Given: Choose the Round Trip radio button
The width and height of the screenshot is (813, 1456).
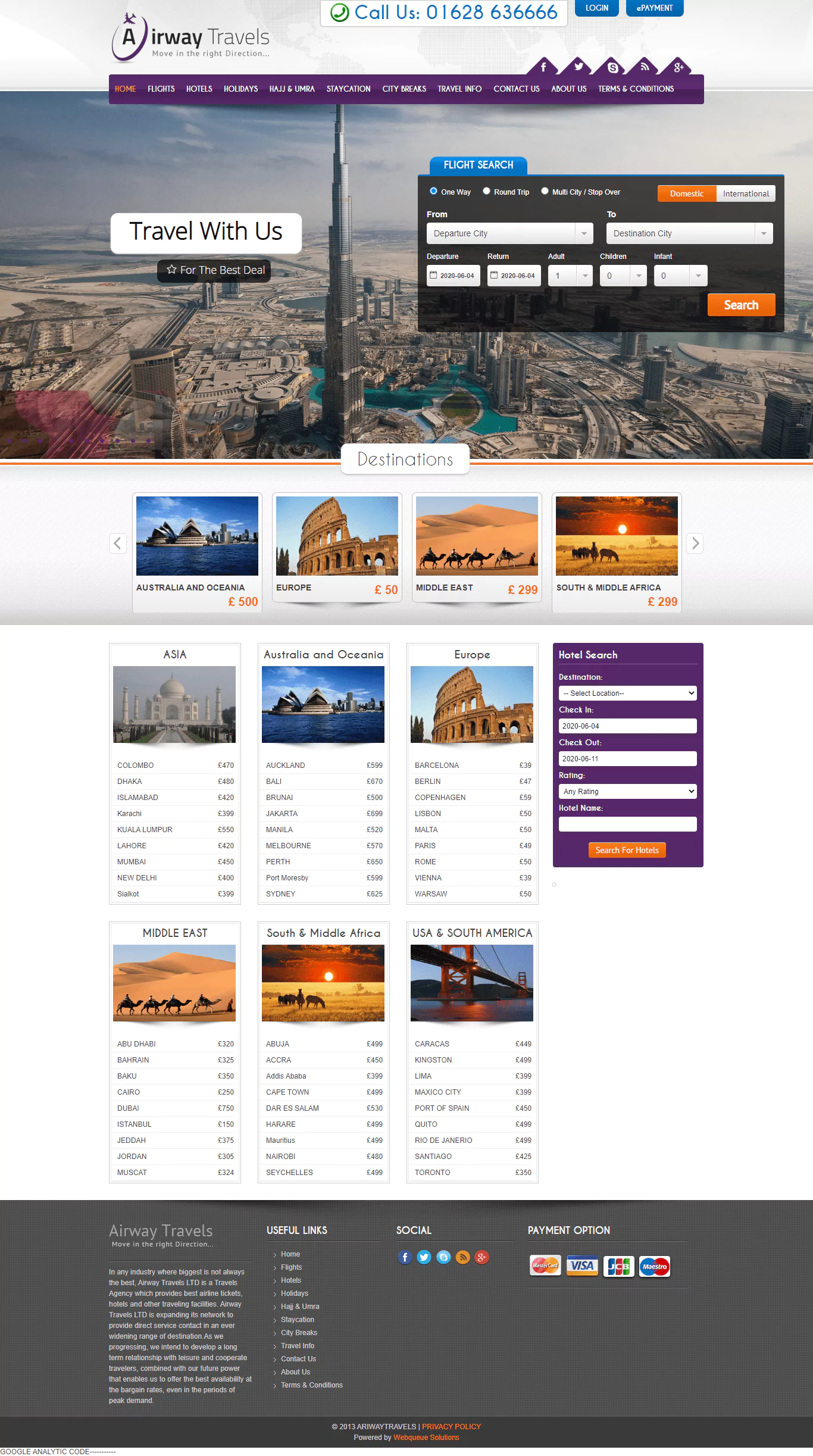Looking at the screenshot, I should (x=486, y=191).
